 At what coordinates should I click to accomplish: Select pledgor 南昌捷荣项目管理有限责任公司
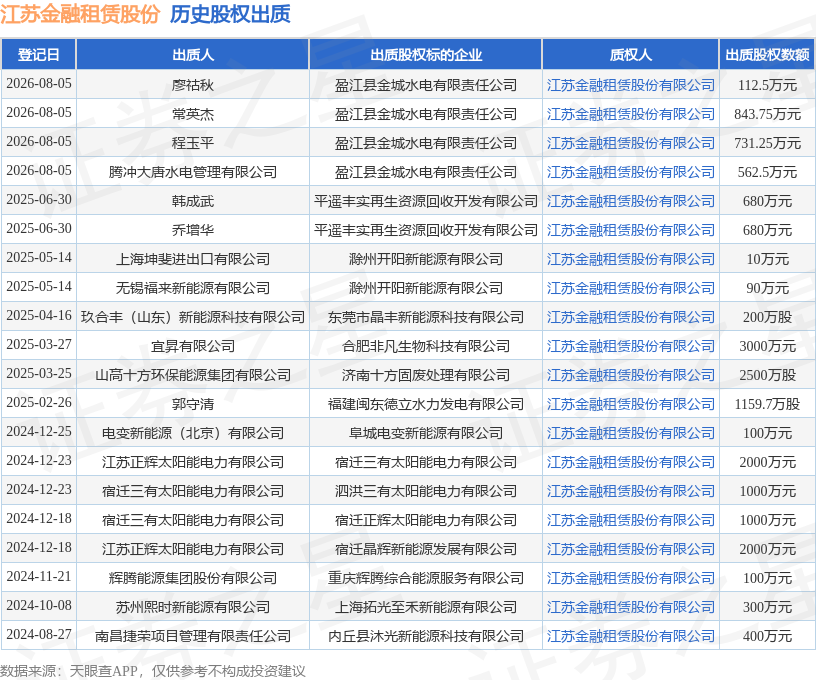click(193, 636)
